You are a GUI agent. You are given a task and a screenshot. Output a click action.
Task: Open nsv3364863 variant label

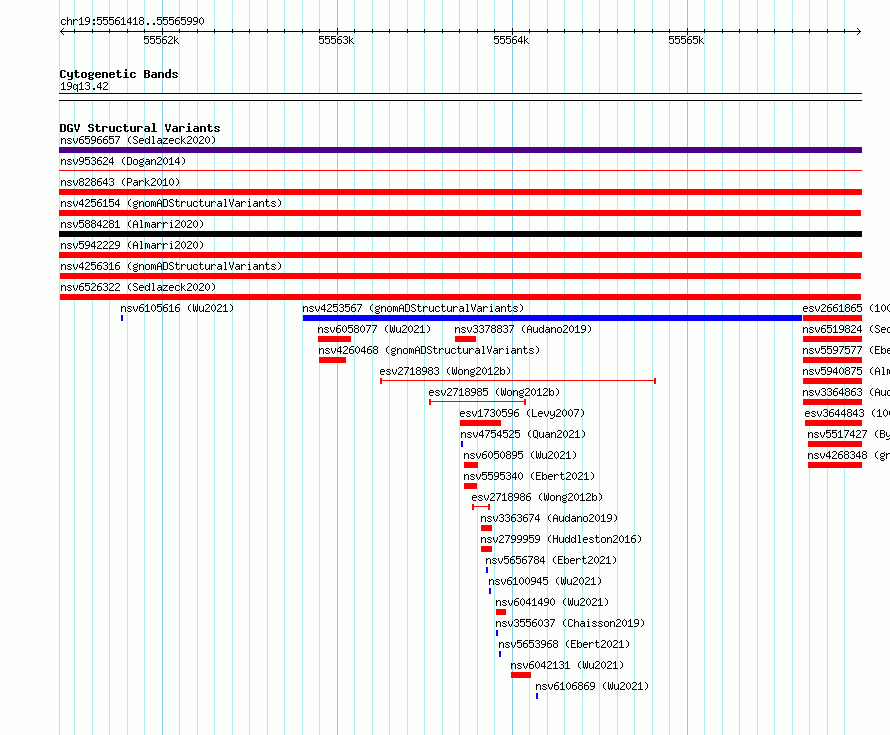click(846, 392)
